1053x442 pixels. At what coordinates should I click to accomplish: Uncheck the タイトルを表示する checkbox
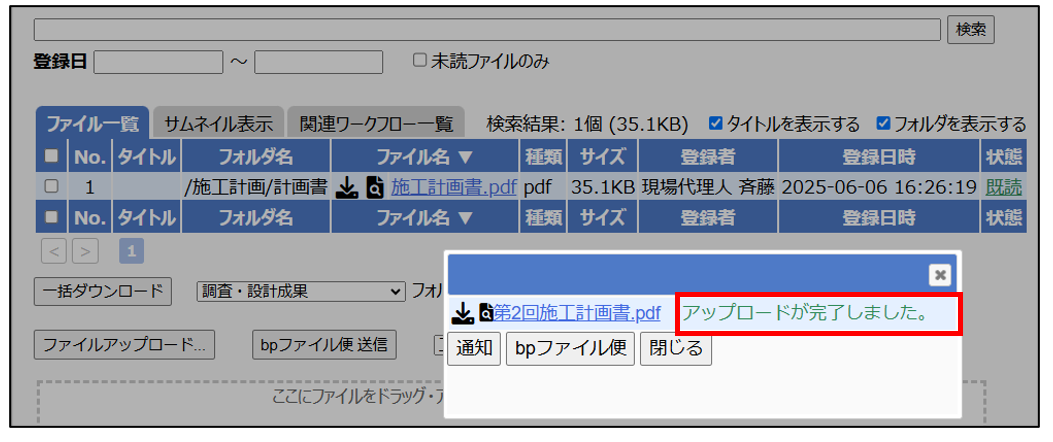click(x=715, y=124)
